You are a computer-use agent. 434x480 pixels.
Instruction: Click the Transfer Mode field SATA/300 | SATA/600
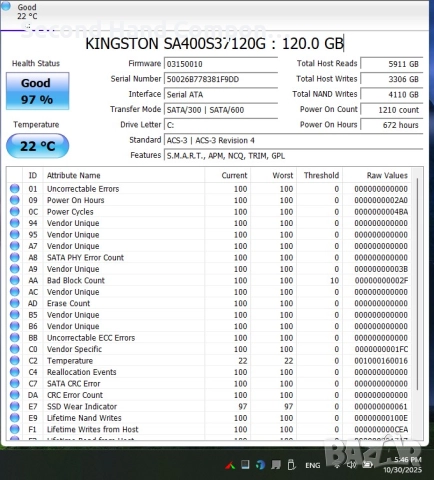click(x=221, y=110)
